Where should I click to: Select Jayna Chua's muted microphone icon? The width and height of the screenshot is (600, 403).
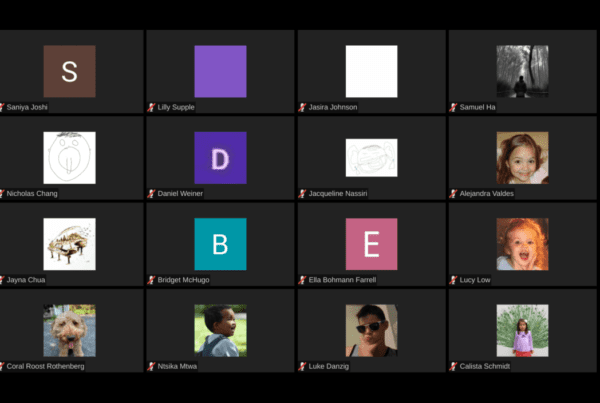pos(3,280)
